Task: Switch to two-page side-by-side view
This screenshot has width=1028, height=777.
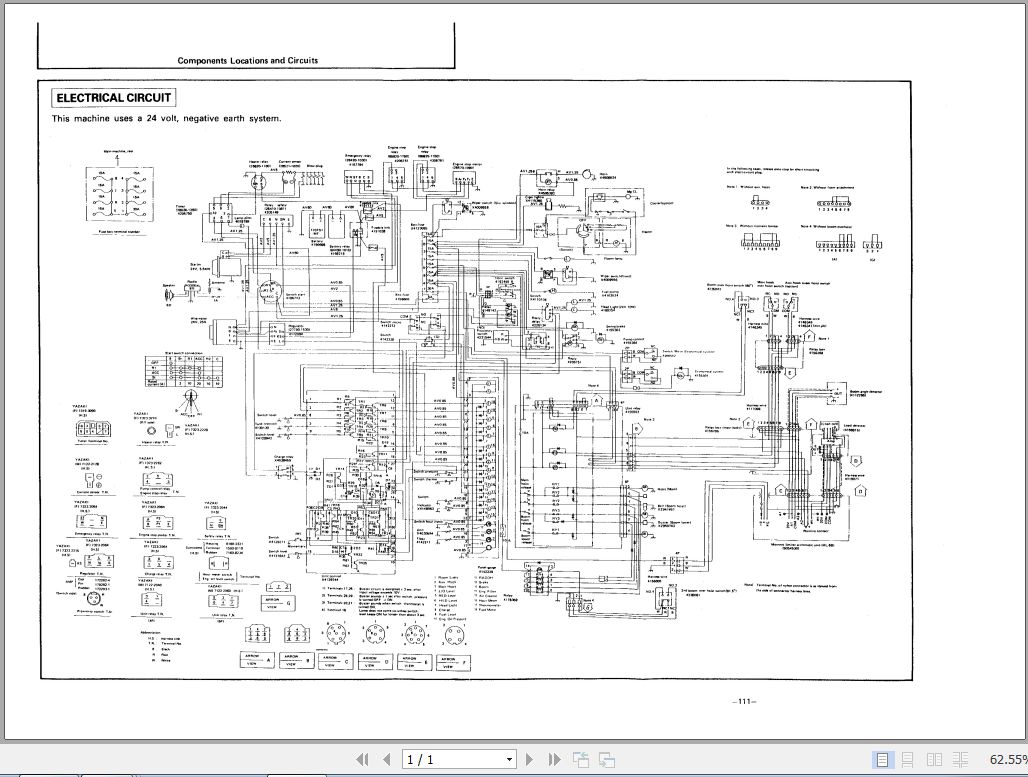Action: coord(934,760)
